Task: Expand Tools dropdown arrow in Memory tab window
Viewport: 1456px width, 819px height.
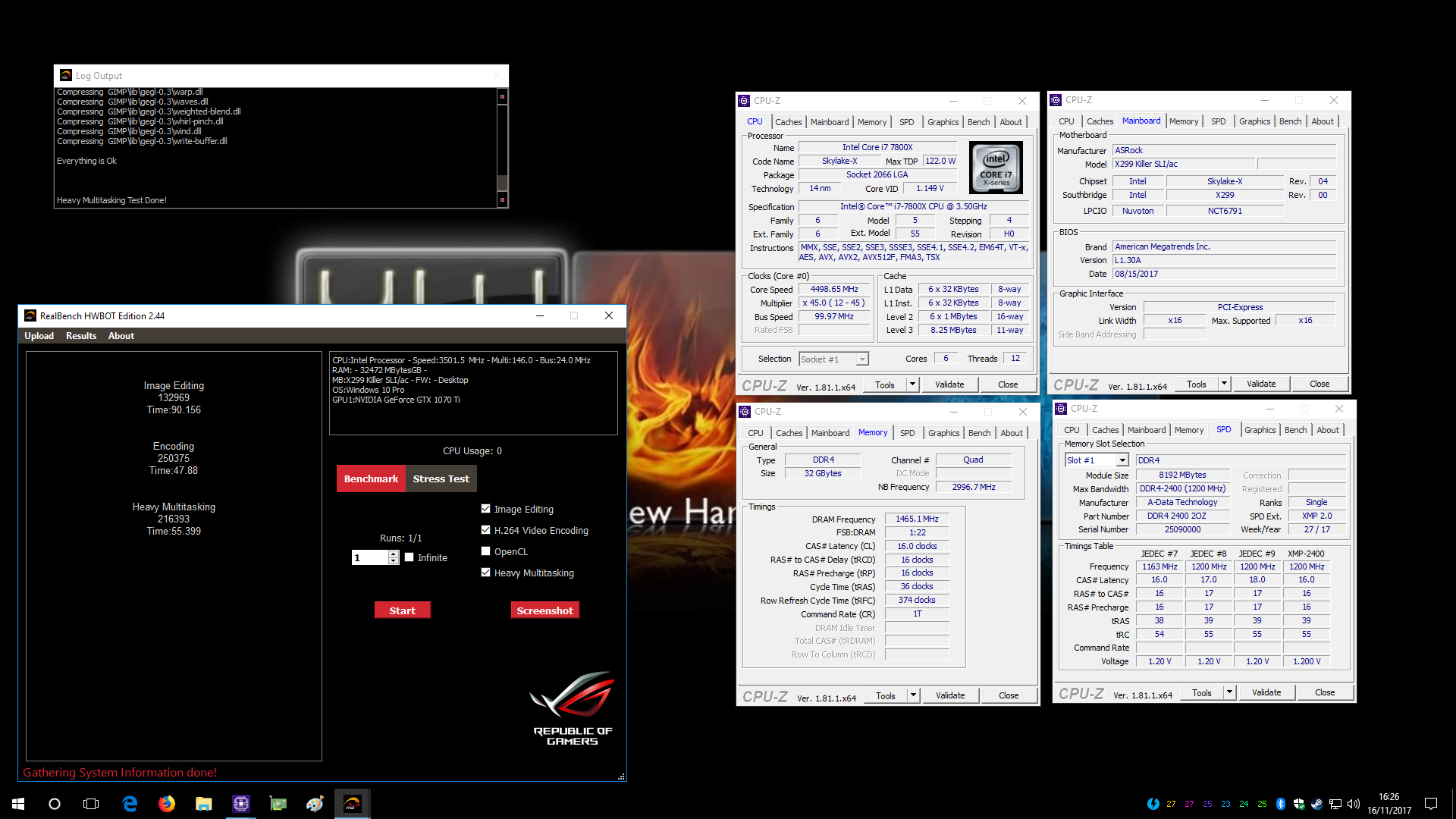Action: pos(914,695)
